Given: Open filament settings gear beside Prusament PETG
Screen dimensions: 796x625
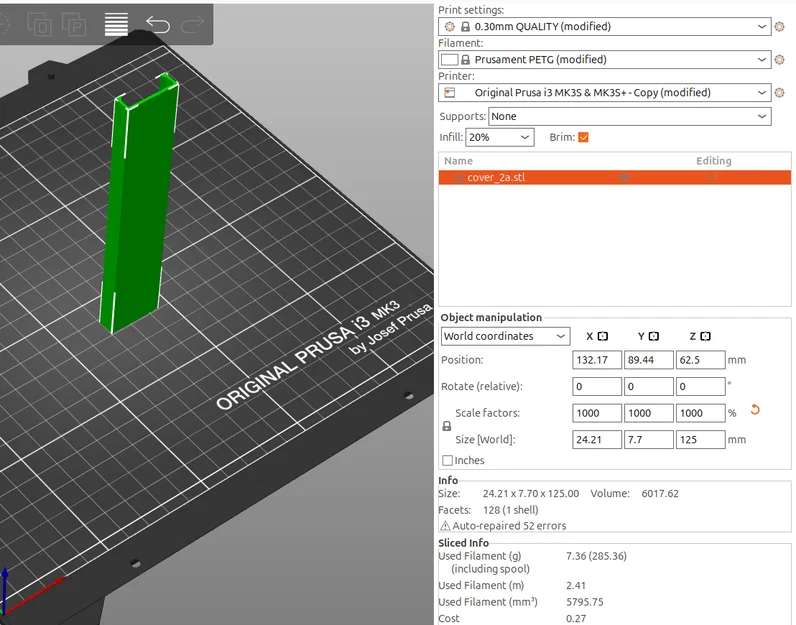Looking at the screenshot, I should pos(780,59).
